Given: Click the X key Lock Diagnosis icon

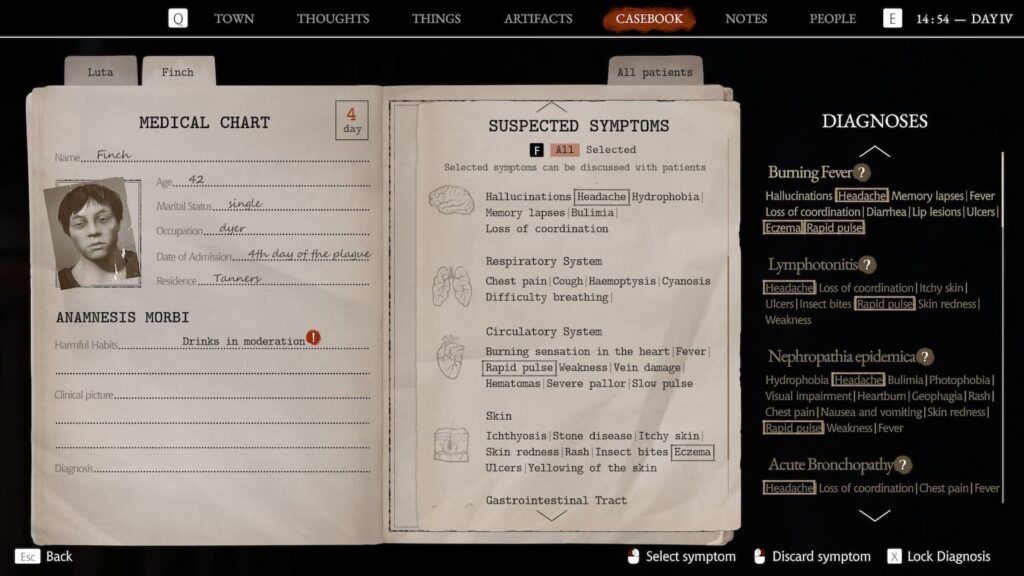Looking at the screenshot, I should click(894, 556).
